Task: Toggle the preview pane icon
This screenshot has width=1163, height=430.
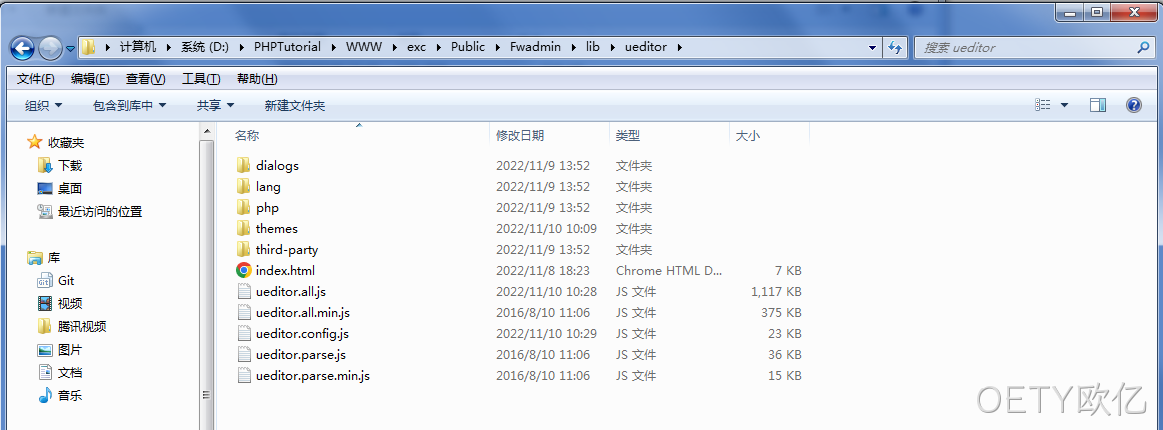Action: pyautogui.click(x=1098, y=105)
